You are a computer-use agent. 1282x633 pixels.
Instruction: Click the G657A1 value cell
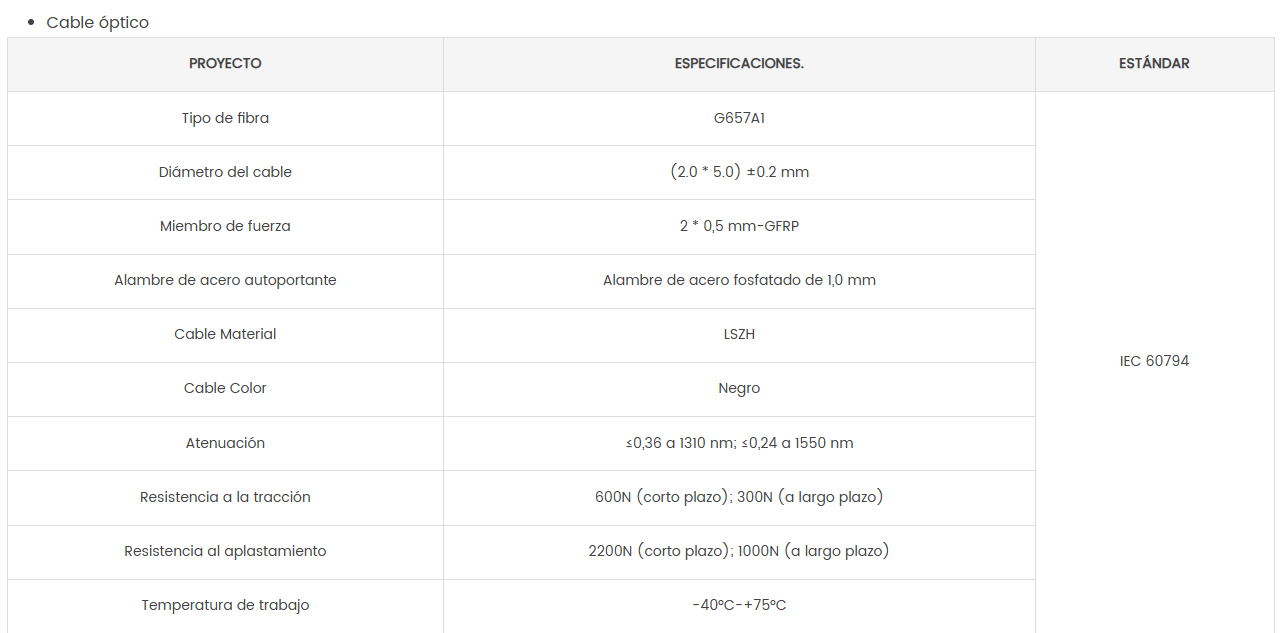[739, 118]
